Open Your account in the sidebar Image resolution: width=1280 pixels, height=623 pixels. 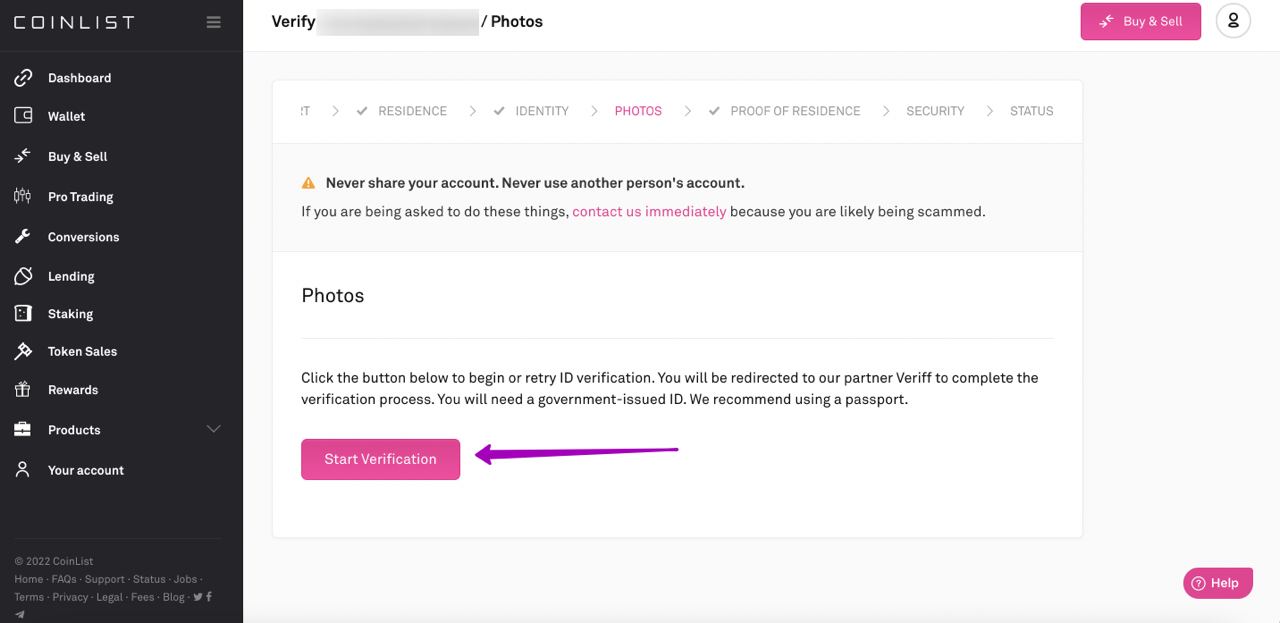point(86,470)
